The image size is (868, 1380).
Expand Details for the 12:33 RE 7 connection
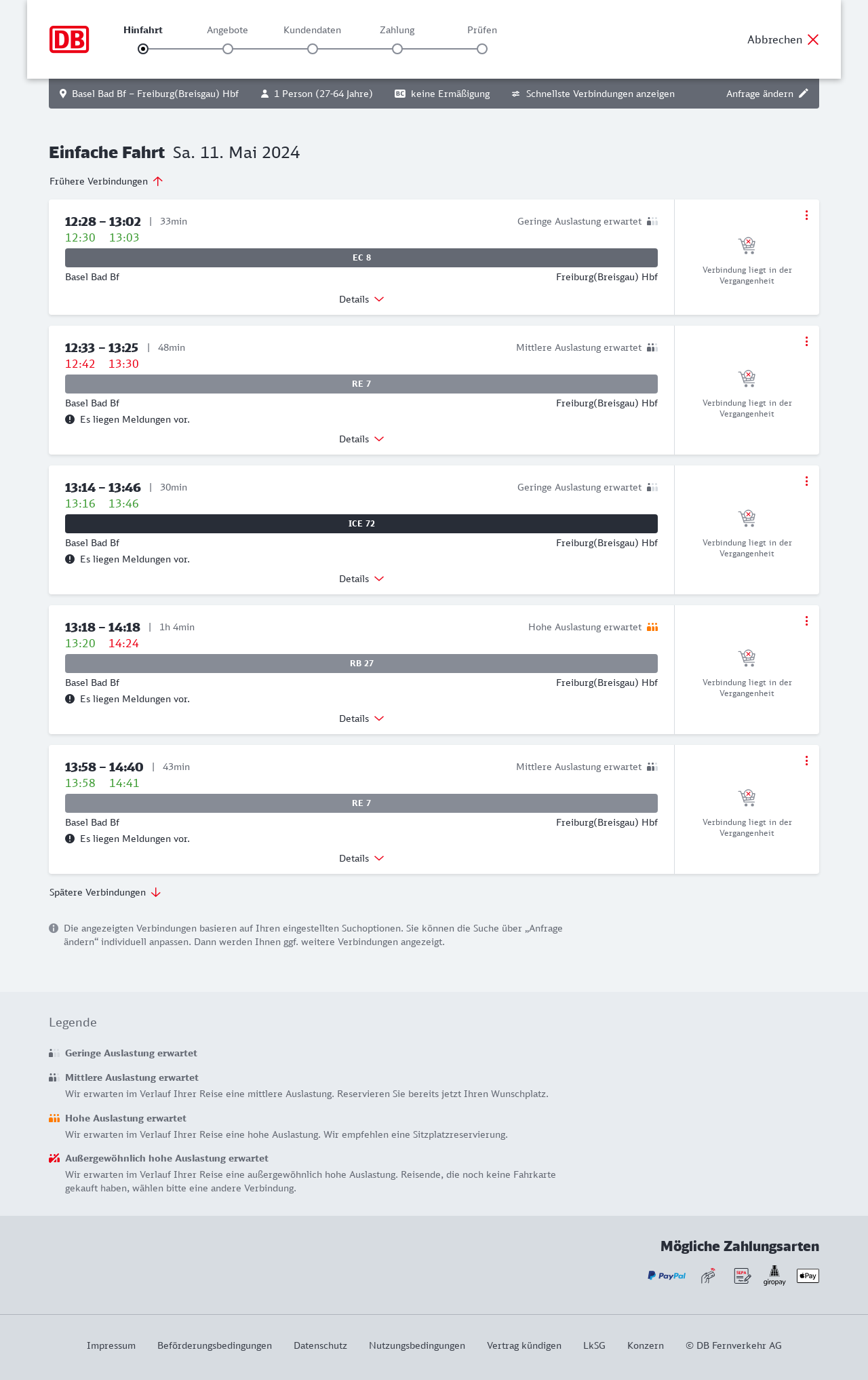(x=361, y=439)
